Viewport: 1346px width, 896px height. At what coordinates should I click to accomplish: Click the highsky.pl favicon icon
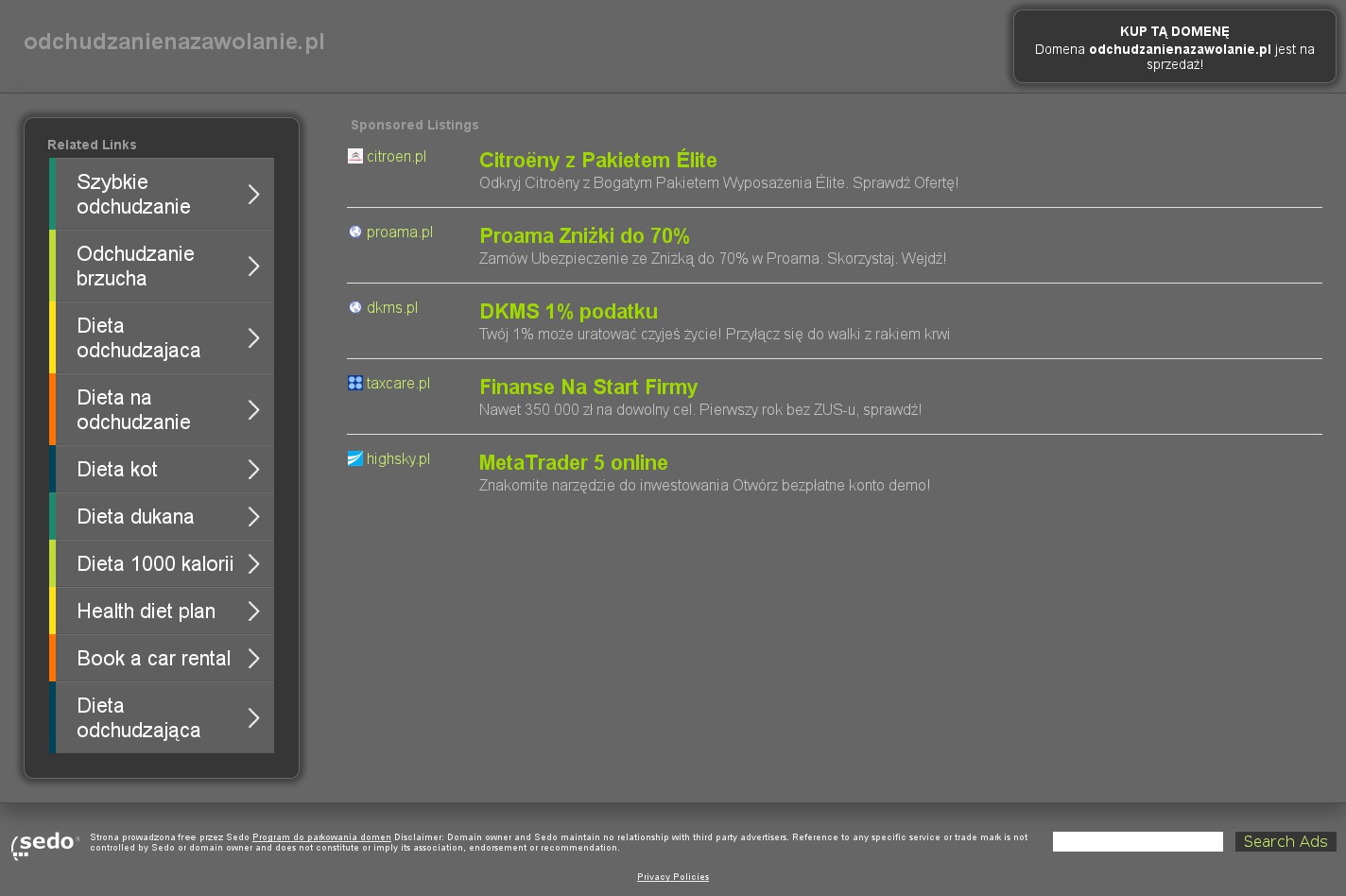point(355,458)
